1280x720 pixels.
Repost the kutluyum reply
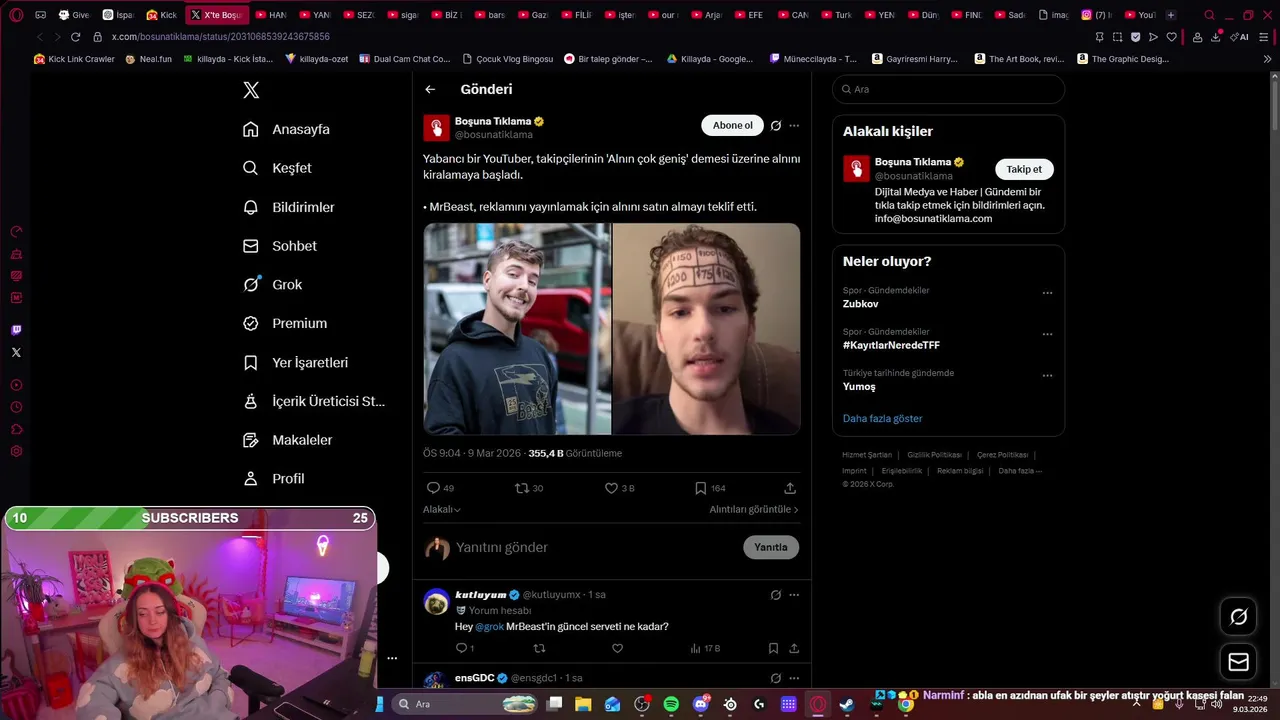tap(539, 648)
